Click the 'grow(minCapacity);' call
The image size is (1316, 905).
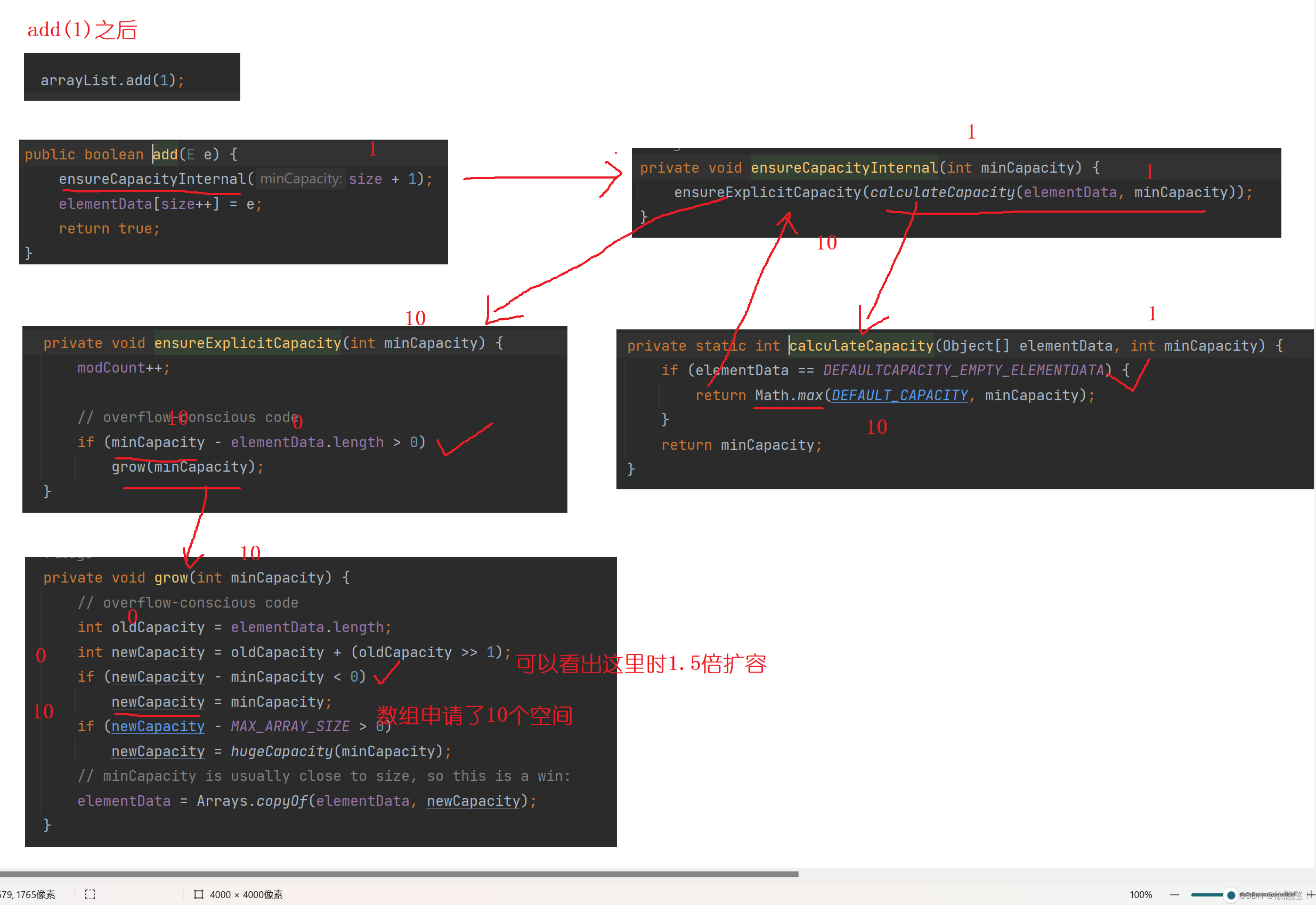[x=188, y=466]
